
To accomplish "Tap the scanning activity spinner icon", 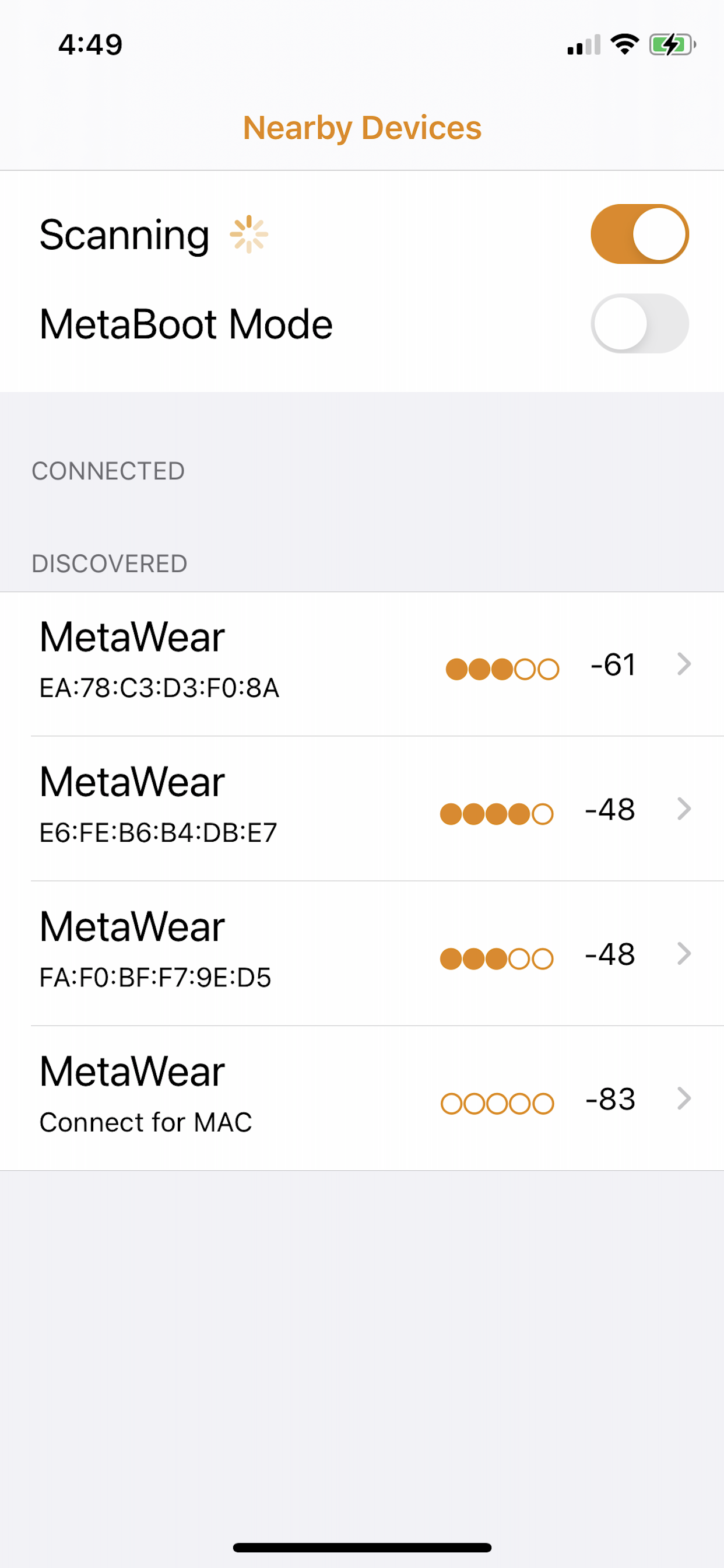I will pyautogui.click(x=249, y=235).
